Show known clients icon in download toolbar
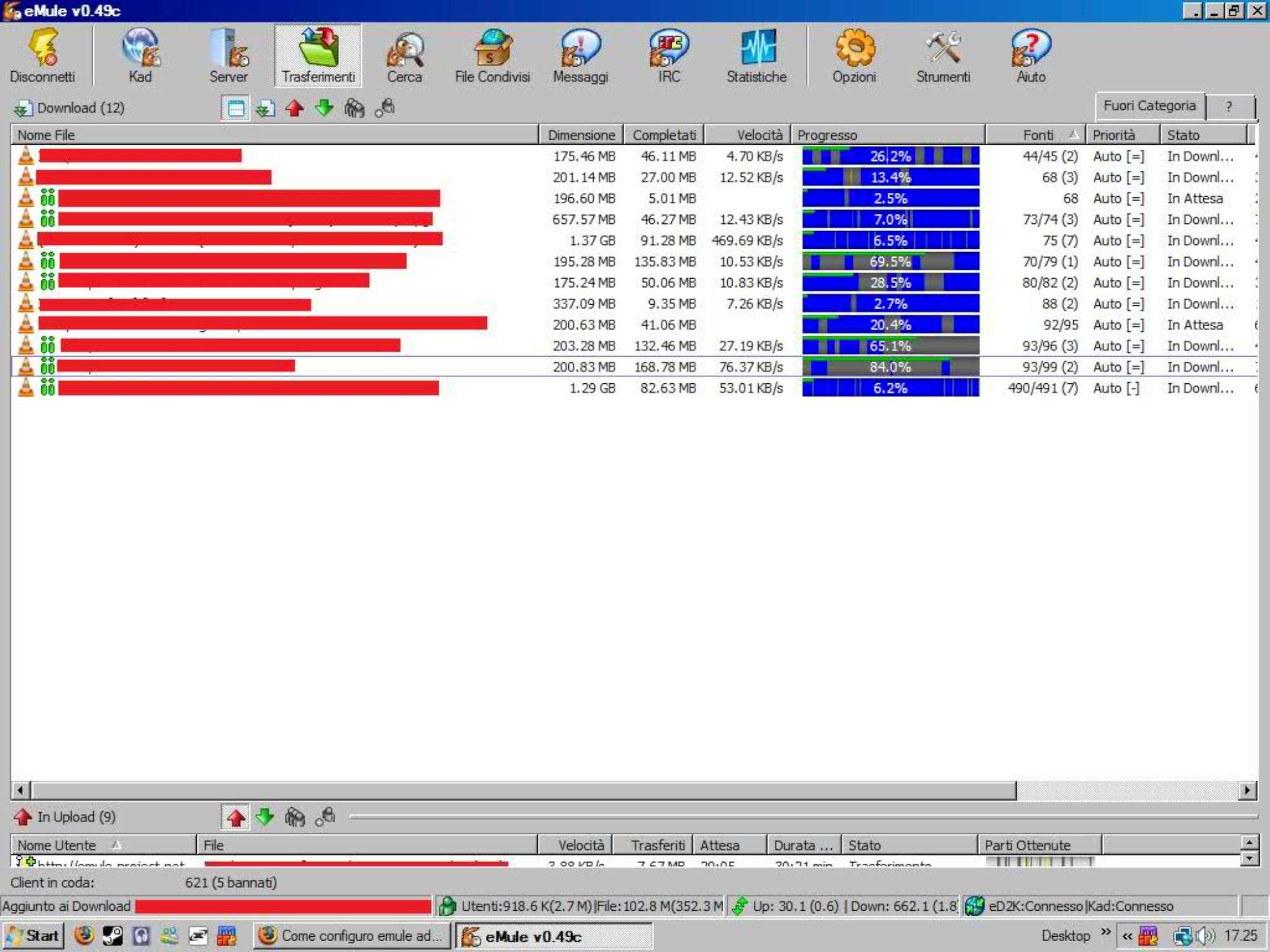This screenshot has height=952, width=1270. (x=385, y=109)
